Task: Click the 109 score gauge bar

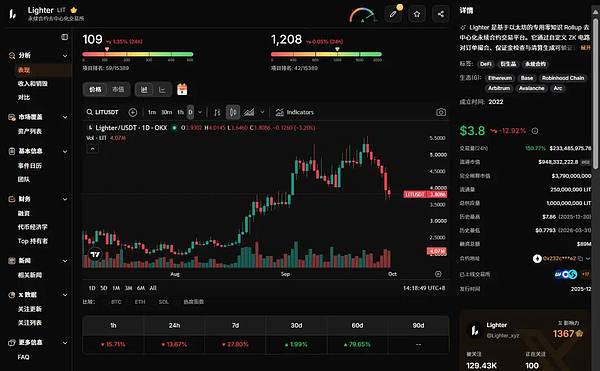Action: pos(138,54)
